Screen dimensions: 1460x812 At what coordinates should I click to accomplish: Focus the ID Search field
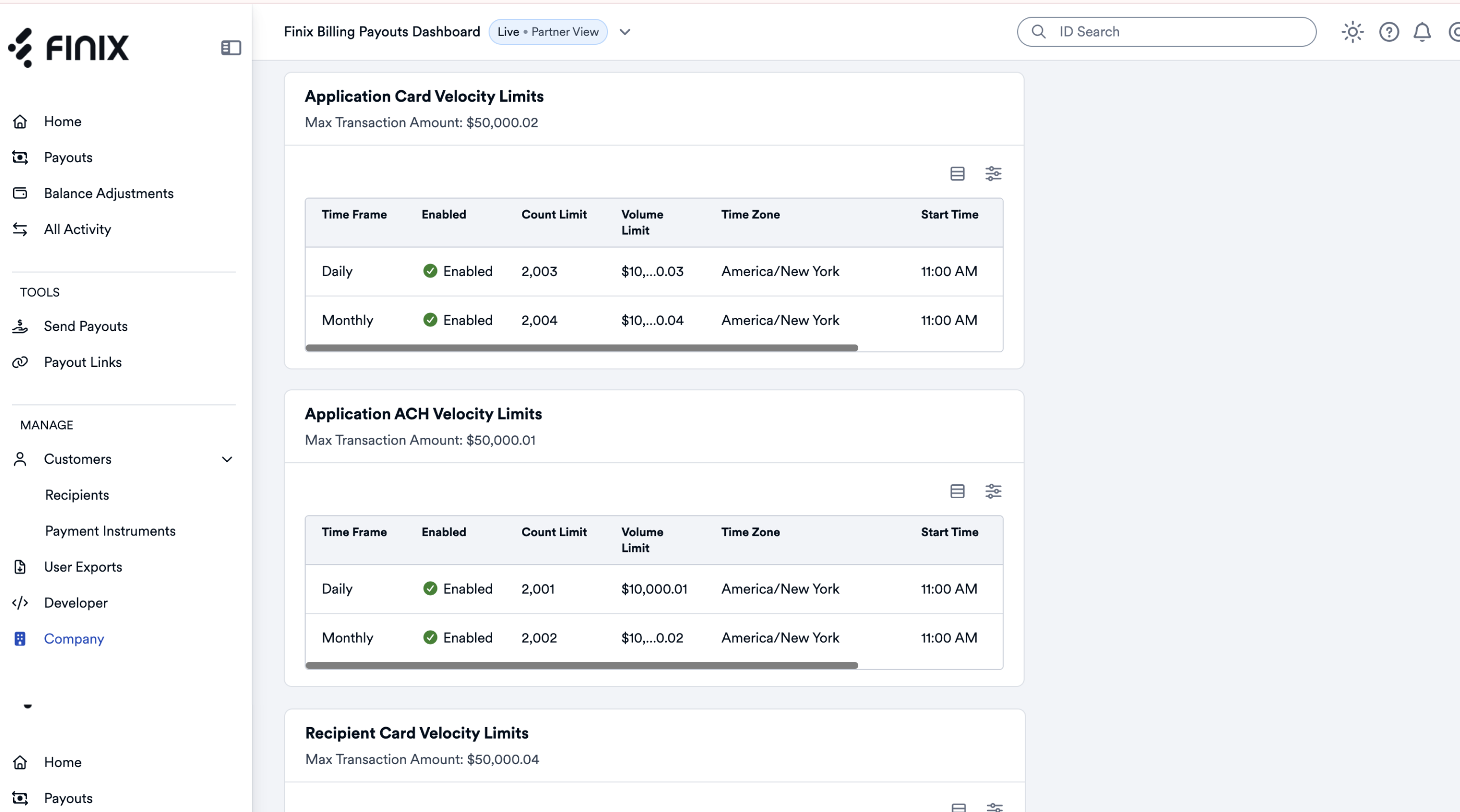[1166, 32]
